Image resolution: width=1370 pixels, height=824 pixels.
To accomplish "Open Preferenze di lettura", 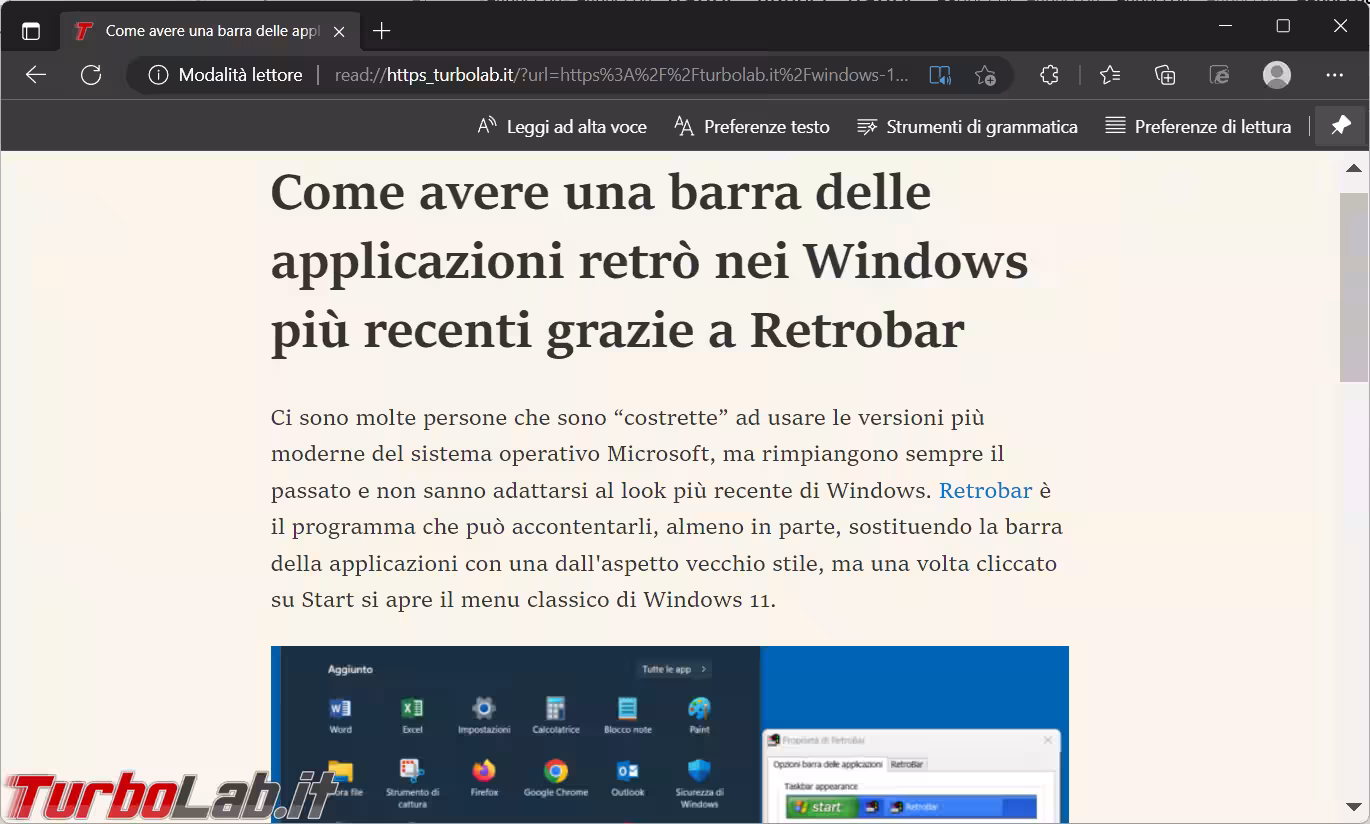I will (x=1198, y=126).
